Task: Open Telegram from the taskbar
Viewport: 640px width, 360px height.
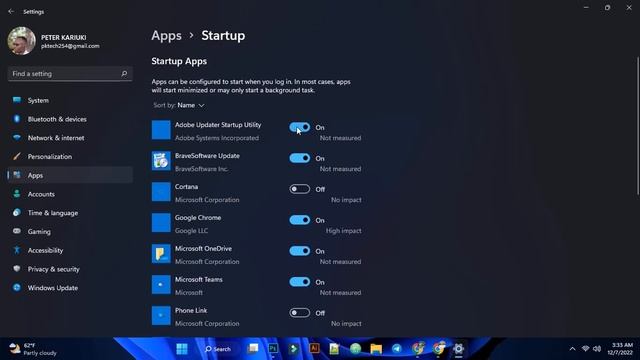Action: (x=397, y=349)
